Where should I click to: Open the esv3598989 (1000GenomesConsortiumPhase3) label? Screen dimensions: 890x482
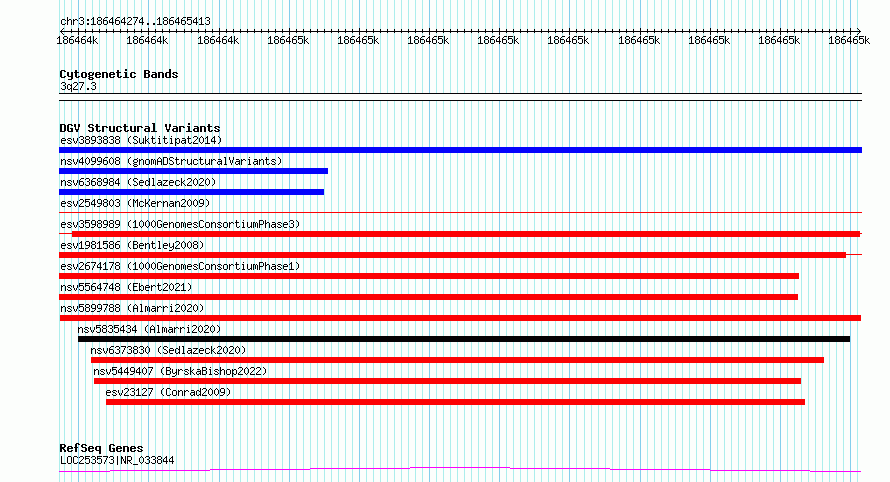(x=180, y=224)
